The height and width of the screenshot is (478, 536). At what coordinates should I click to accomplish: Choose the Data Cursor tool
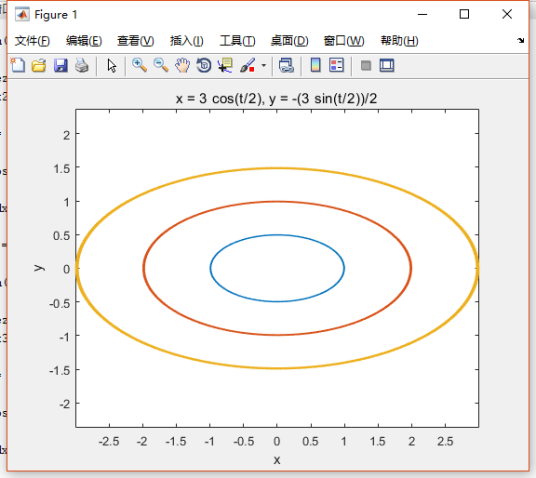pyautogui.click(x=225, y=65)
